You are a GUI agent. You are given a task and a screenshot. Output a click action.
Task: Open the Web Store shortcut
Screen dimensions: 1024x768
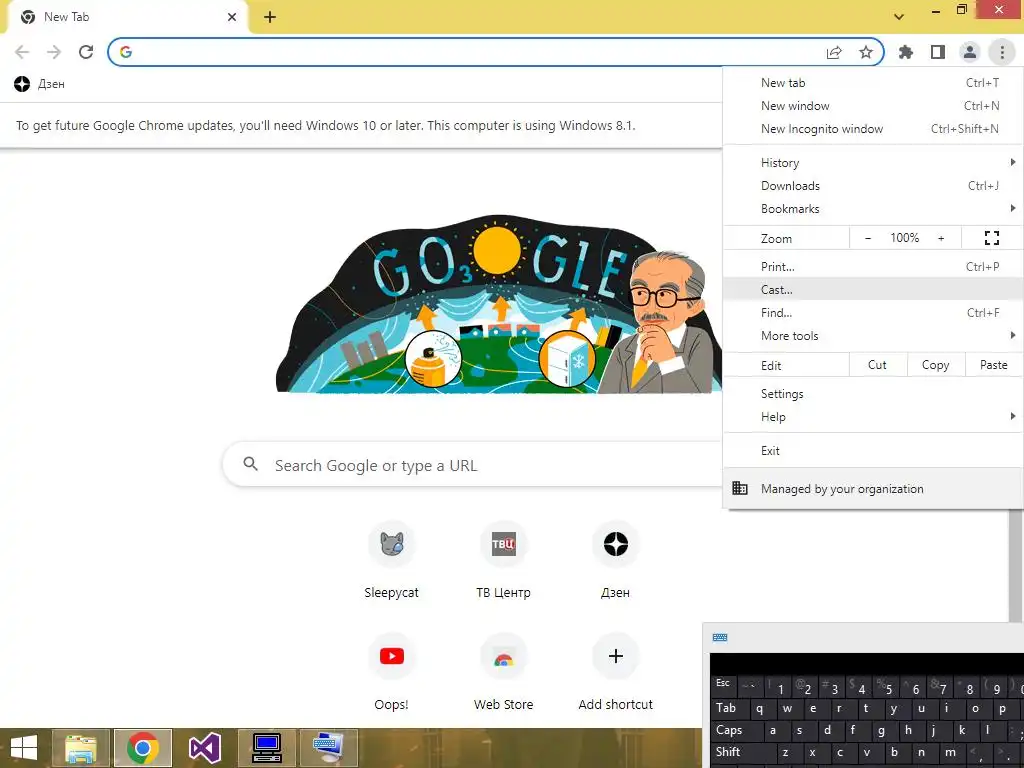[x=503, y=673]
